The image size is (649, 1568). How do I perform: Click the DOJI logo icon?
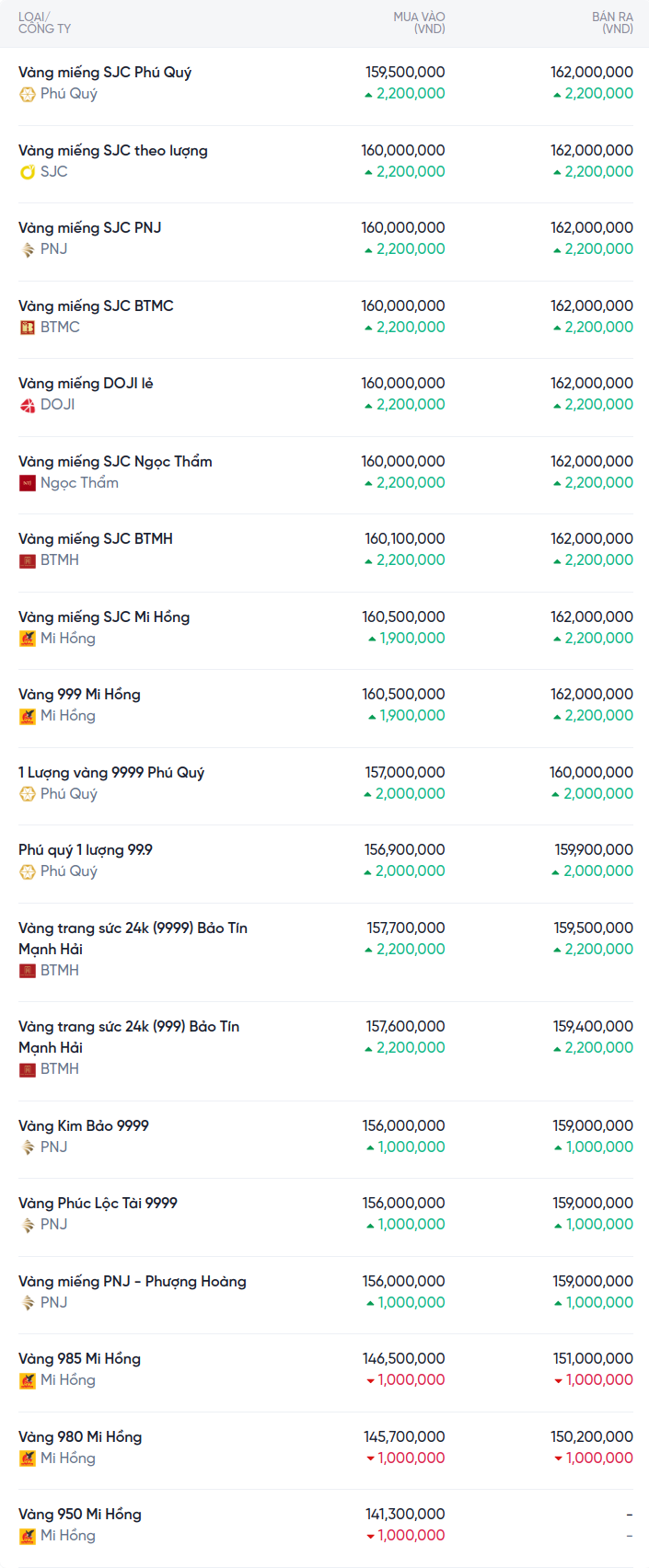[x=28, y=405]
